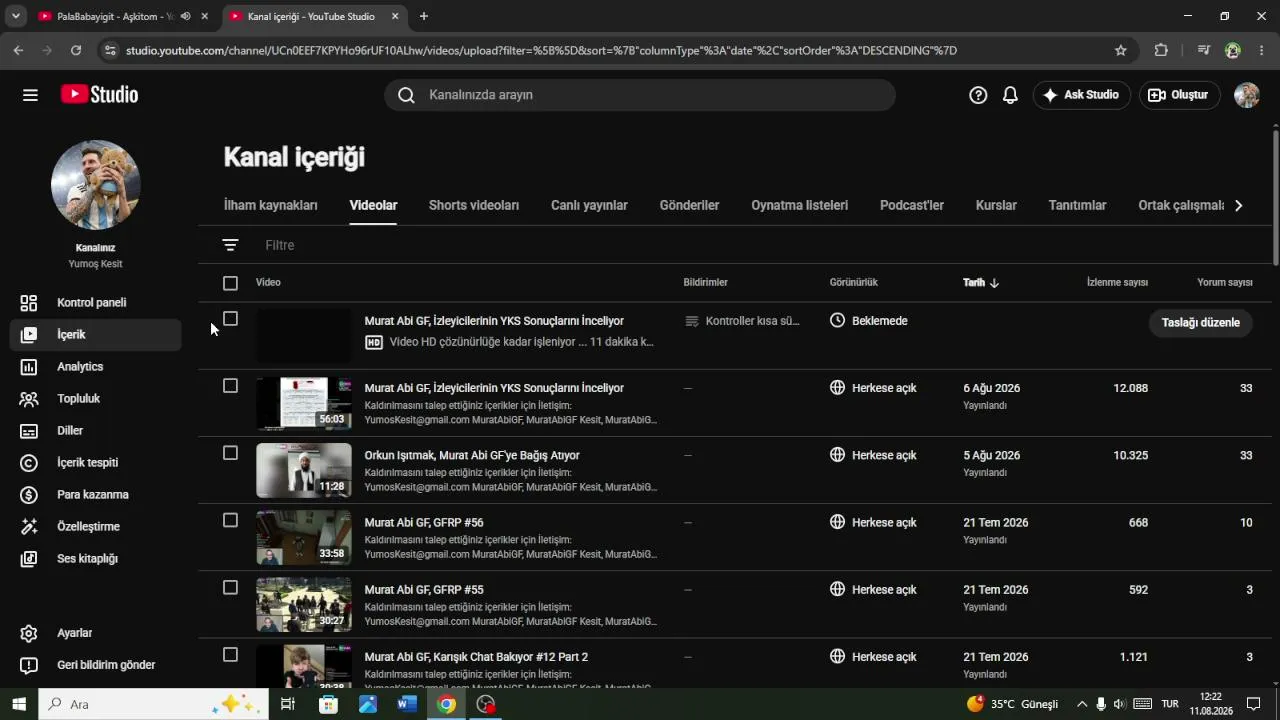Image resolution: width=1280 pixels, height=720 pixels.
Task: Check the Karışık Chat Bakıyor #12 checkbox
Action: (x=230, y=654)
